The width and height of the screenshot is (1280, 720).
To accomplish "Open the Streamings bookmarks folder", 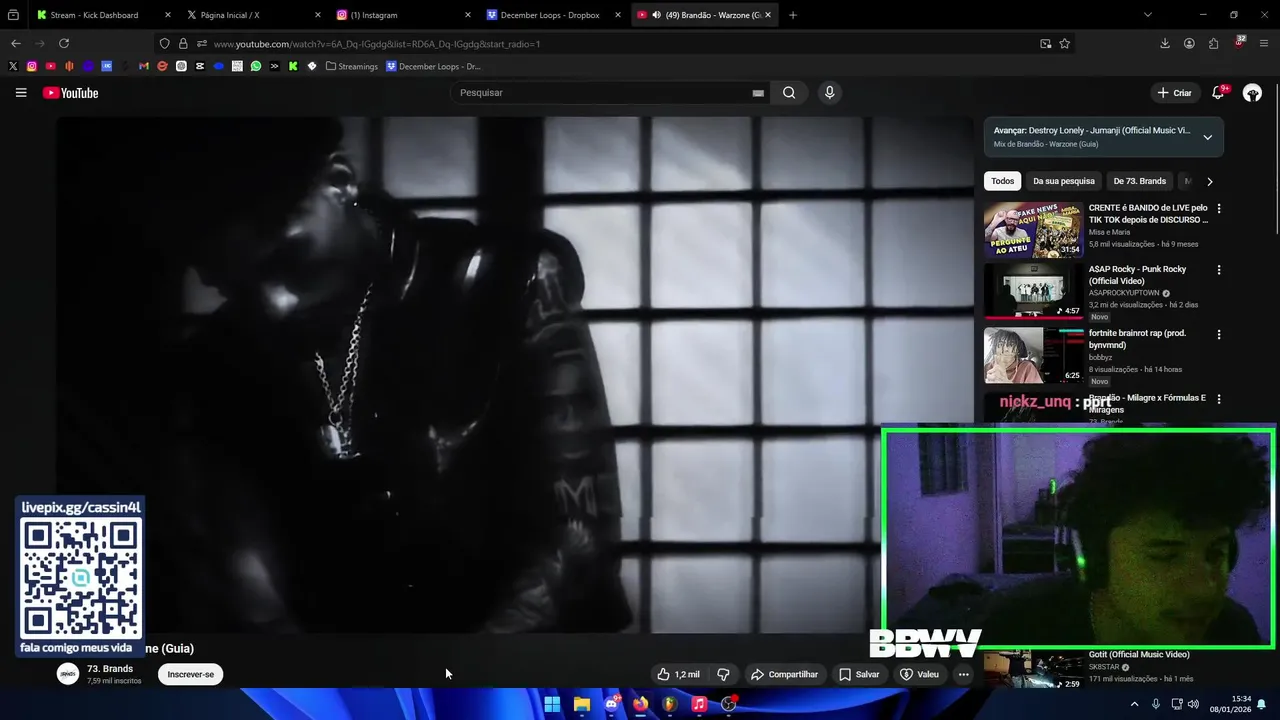I will pyautogui.click(x=352, y=66).
